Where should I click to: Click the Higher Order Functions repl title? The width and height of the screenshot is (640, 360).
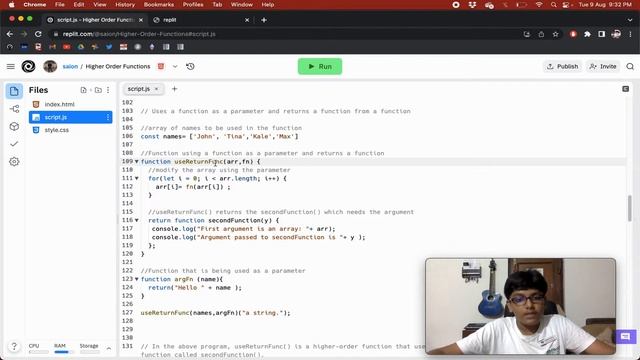coord(118,67)
